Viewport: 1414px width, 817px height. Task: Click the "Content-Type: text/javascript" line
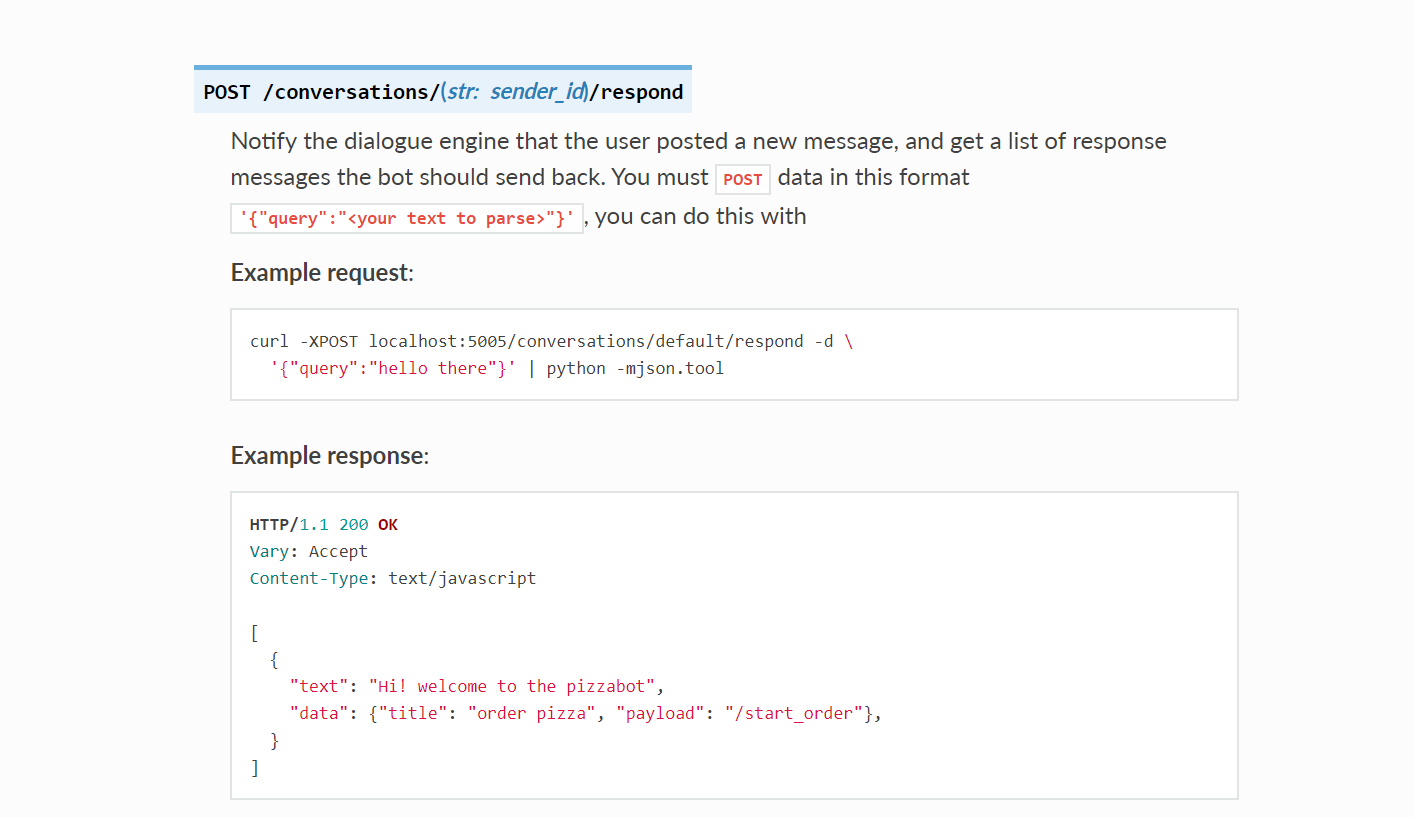tap(393, 579)
